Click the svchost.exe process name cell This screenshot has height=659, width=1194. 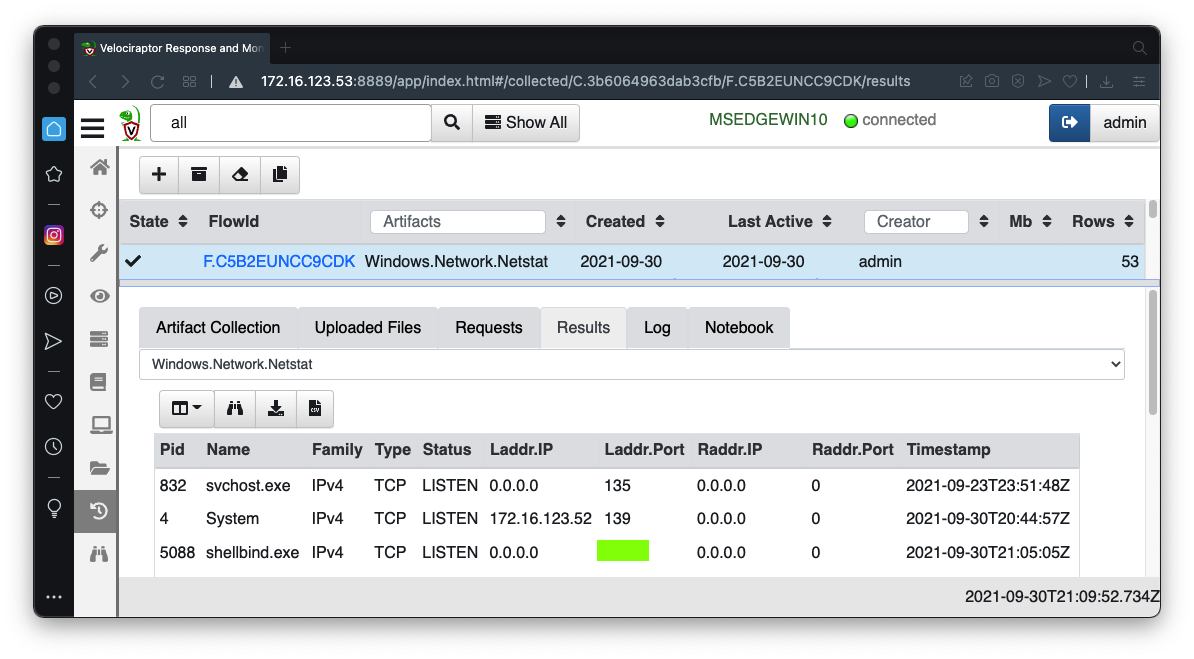point(248,485)
